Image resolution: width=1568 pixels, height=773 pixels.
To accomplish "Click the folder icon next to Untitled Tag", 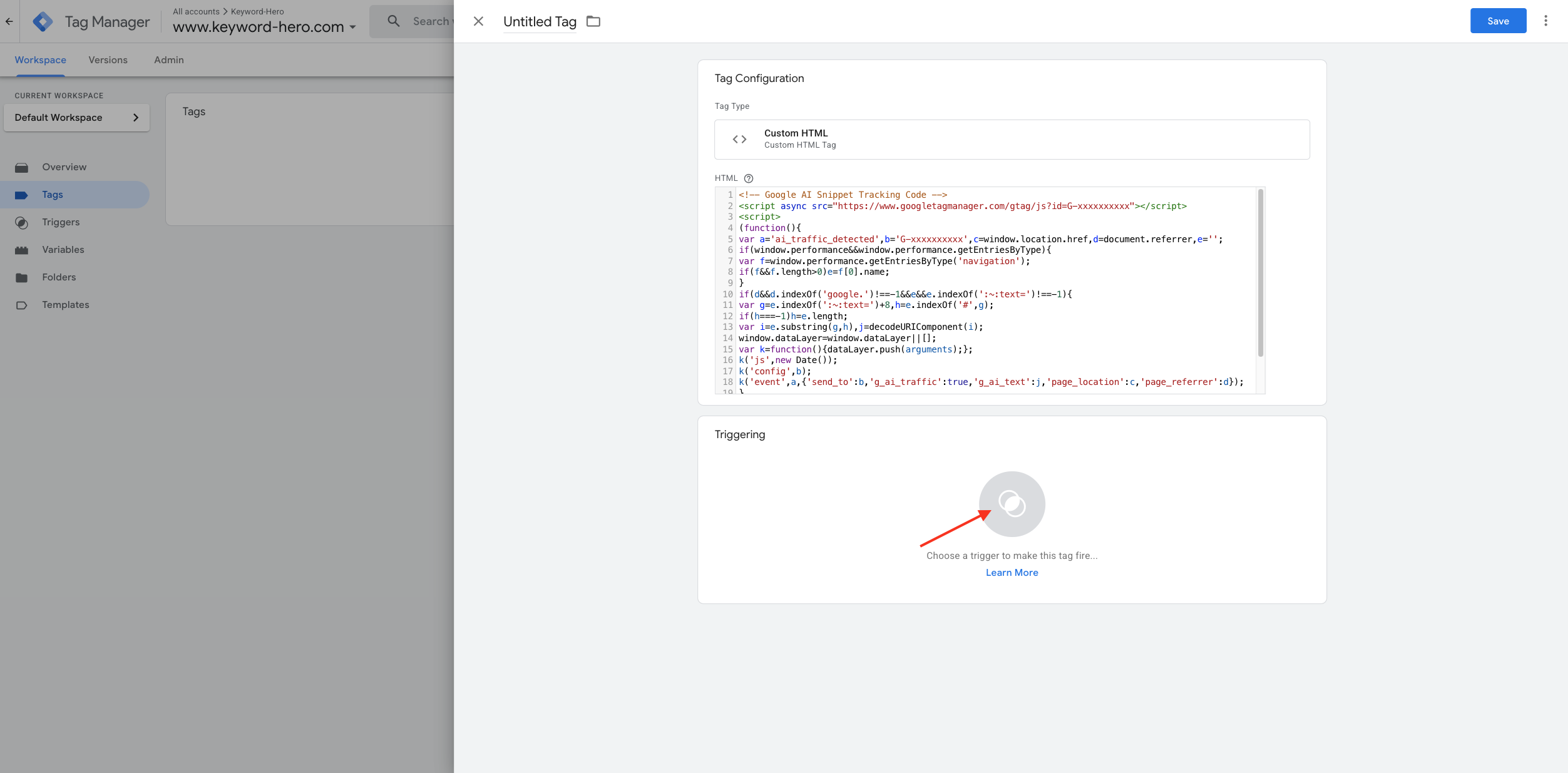I will coord(593,21).
